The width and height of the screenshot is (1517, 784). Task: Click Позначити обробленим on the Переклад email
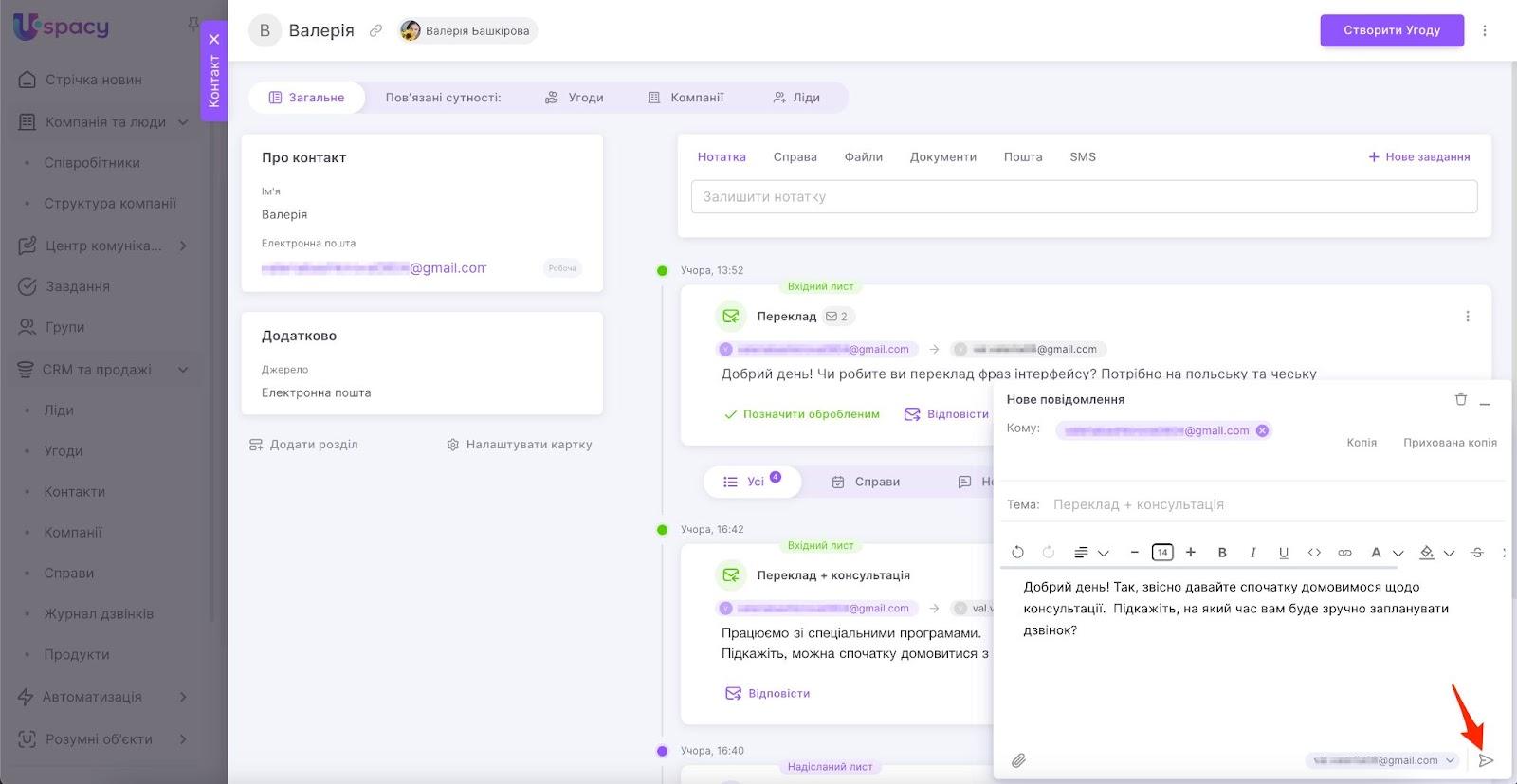point(801,414)
